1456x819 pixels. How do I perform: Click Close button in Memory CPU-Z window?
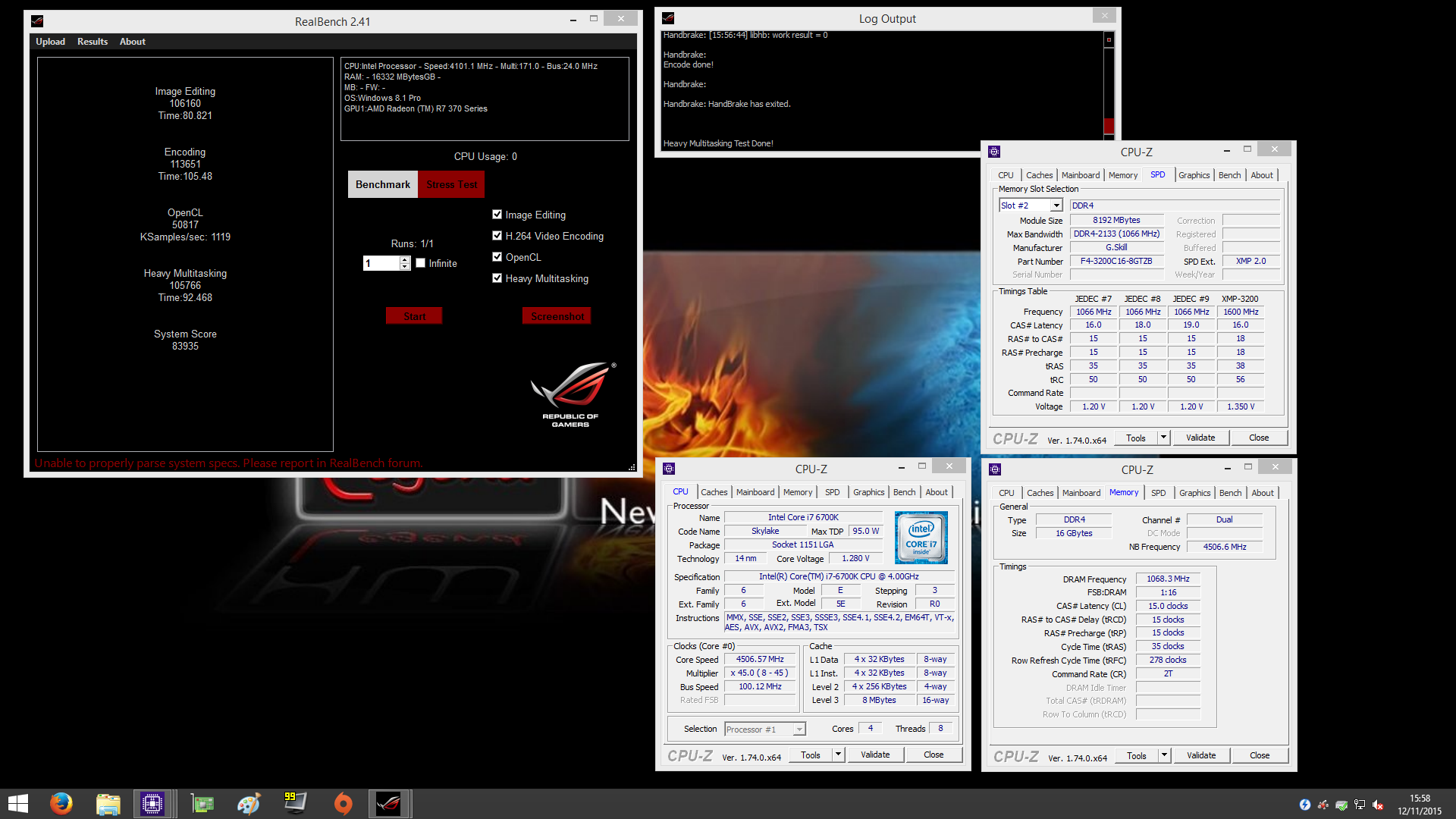pos(1260,755)
